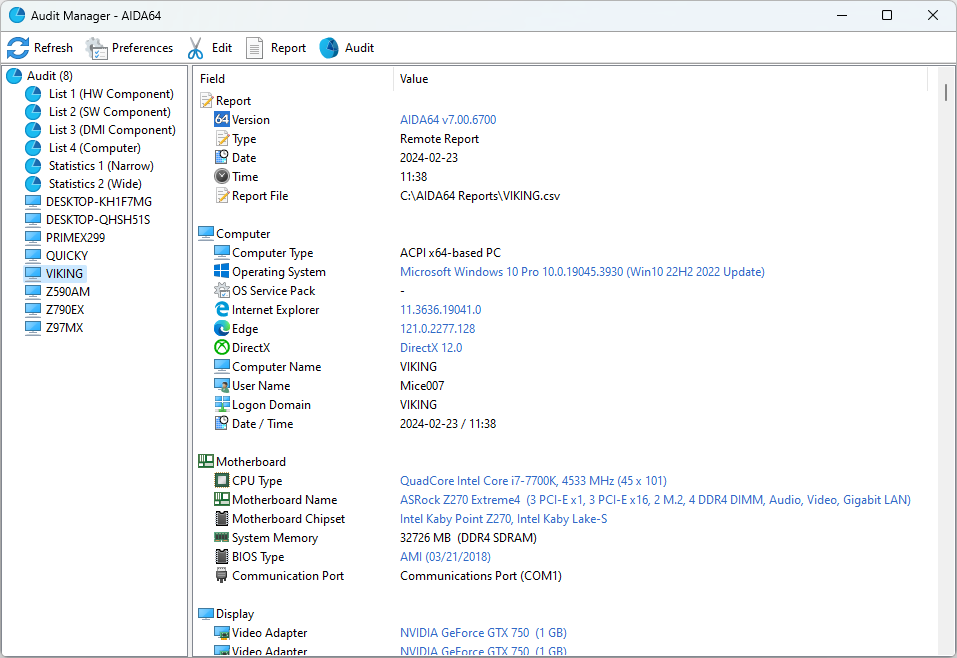957x658 pixels.
Task: Click the DirectX 12.0 link
Action: coord(431,348)
